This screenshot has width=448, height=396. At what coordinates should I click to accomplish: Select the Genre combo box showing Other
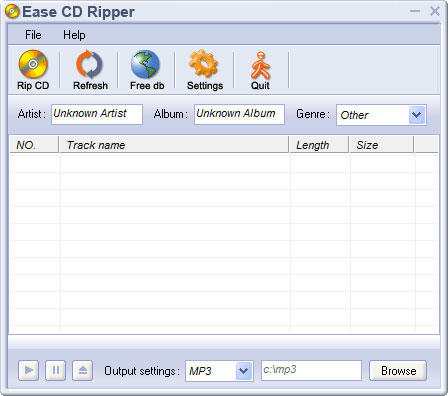pos(381,115)
